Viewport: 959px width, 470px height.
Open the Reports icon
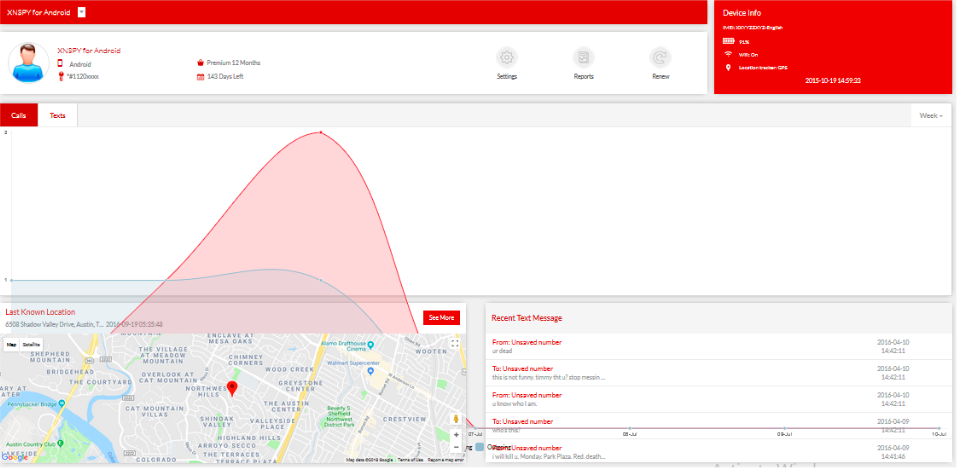[x=583, y=58]
